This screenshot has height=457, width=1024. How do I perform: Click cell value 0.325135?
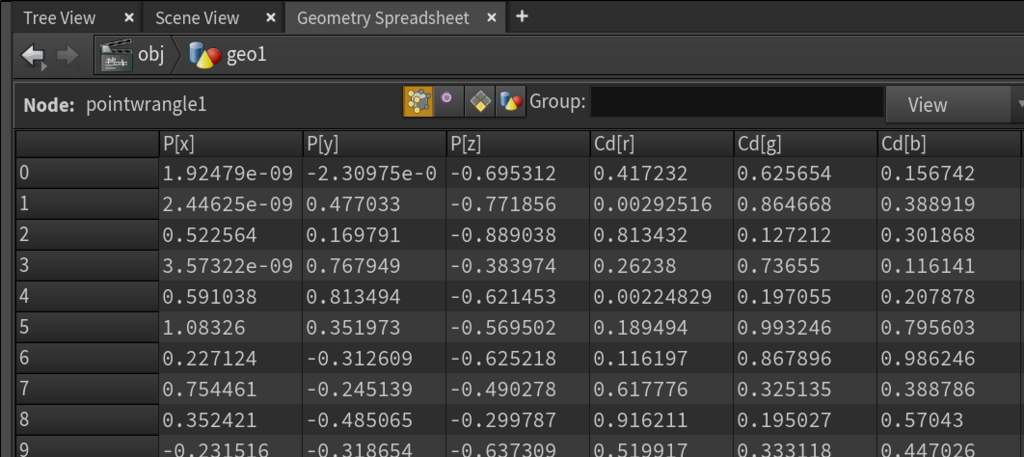point(784,390)
